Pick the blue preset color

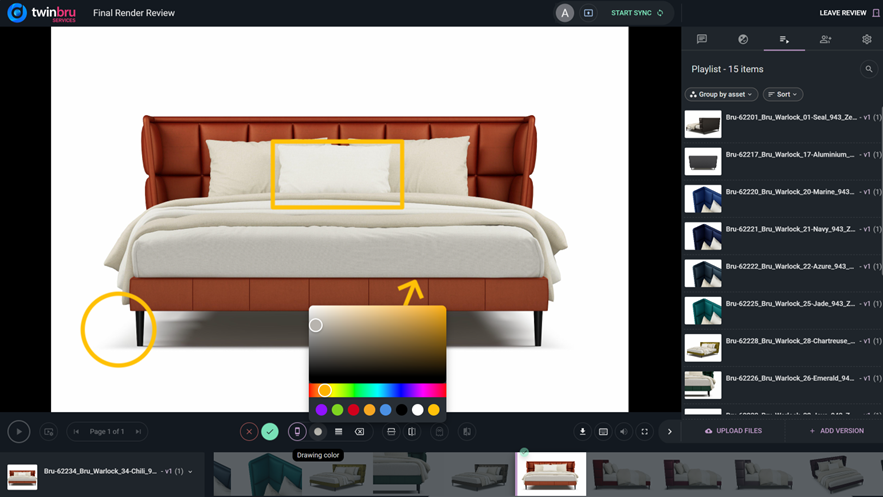point(385,410)
